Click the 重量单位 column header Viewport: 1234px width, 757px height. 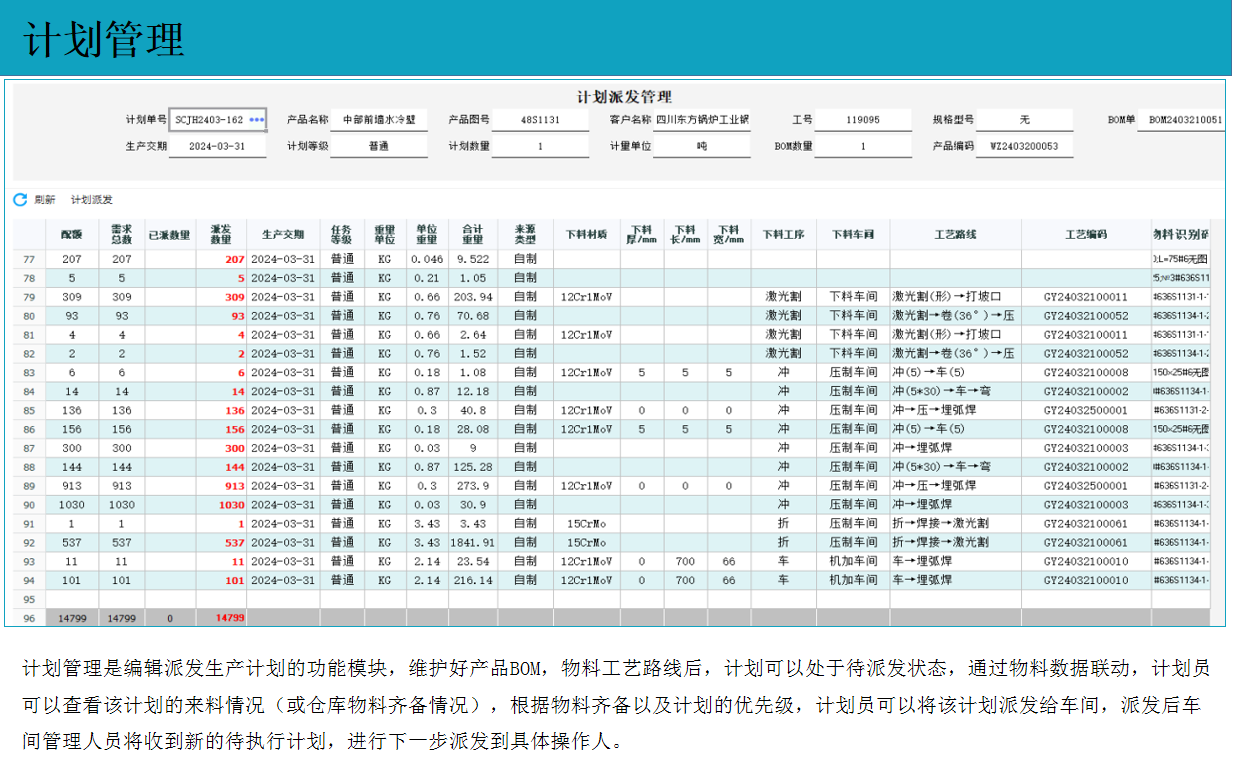pyautogui.click(x=384, y=234)
